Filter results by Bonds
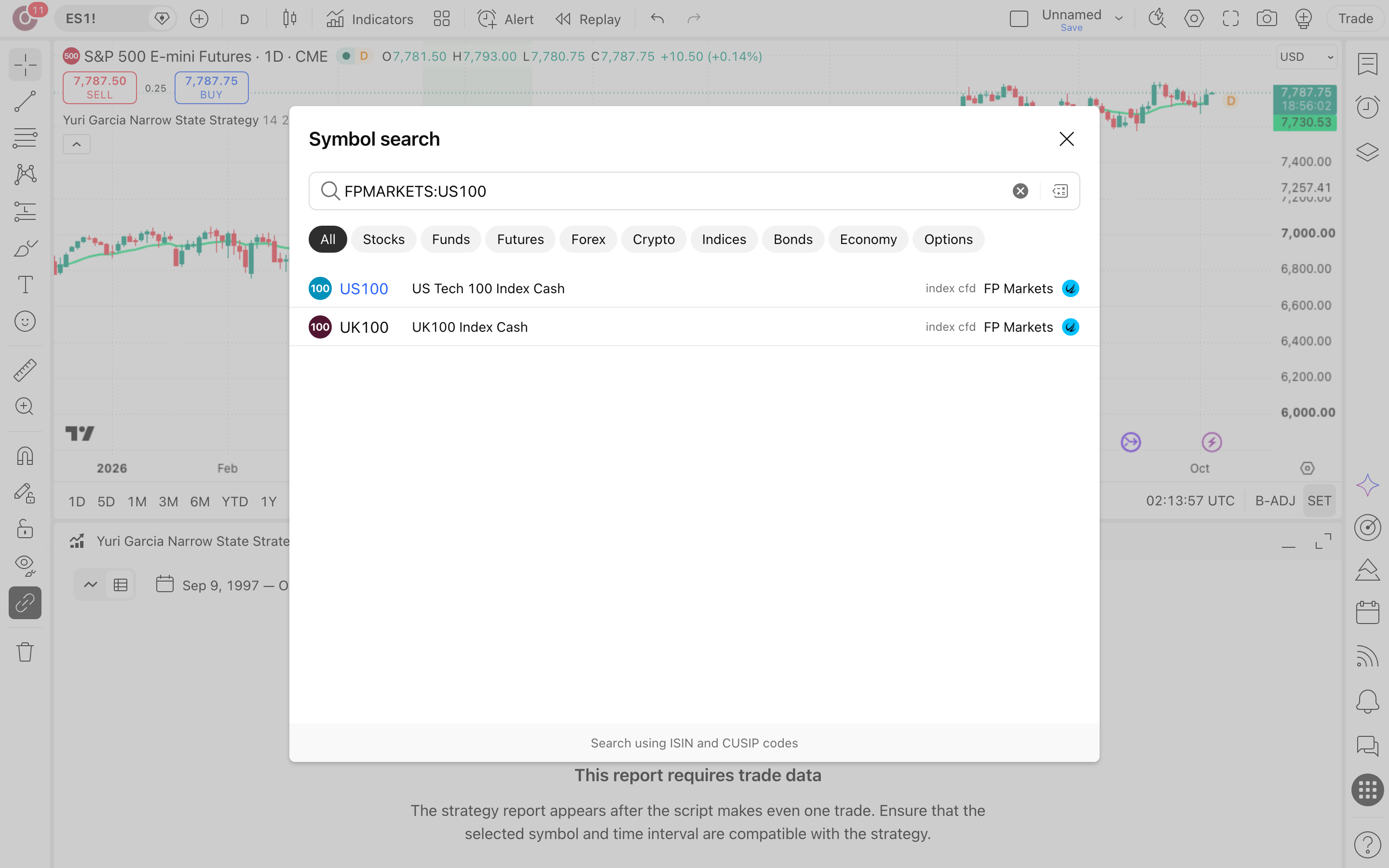 793,239
